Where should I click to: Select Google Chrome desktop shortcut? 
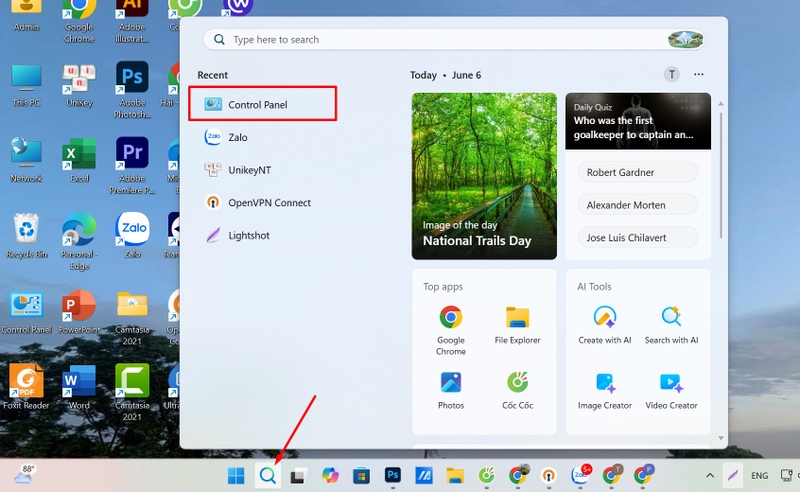tap(79, 21)
